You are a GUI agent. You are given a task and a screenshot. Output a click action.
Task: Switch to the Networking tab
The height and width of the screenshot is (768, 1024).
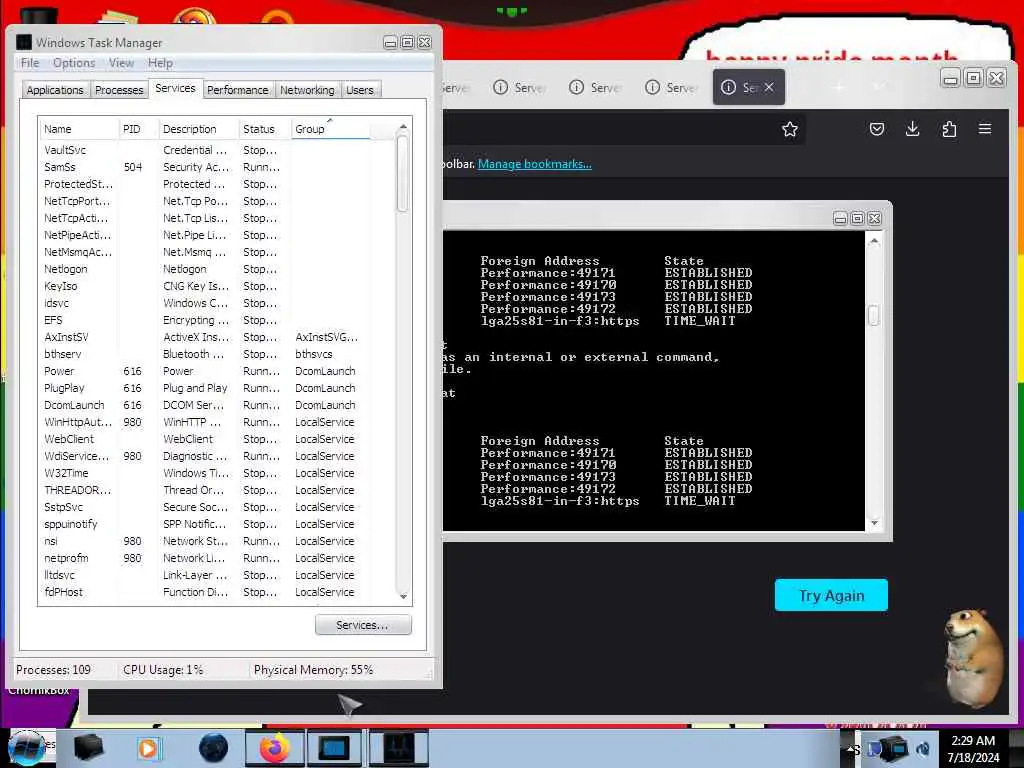click(x=307, y=89)
